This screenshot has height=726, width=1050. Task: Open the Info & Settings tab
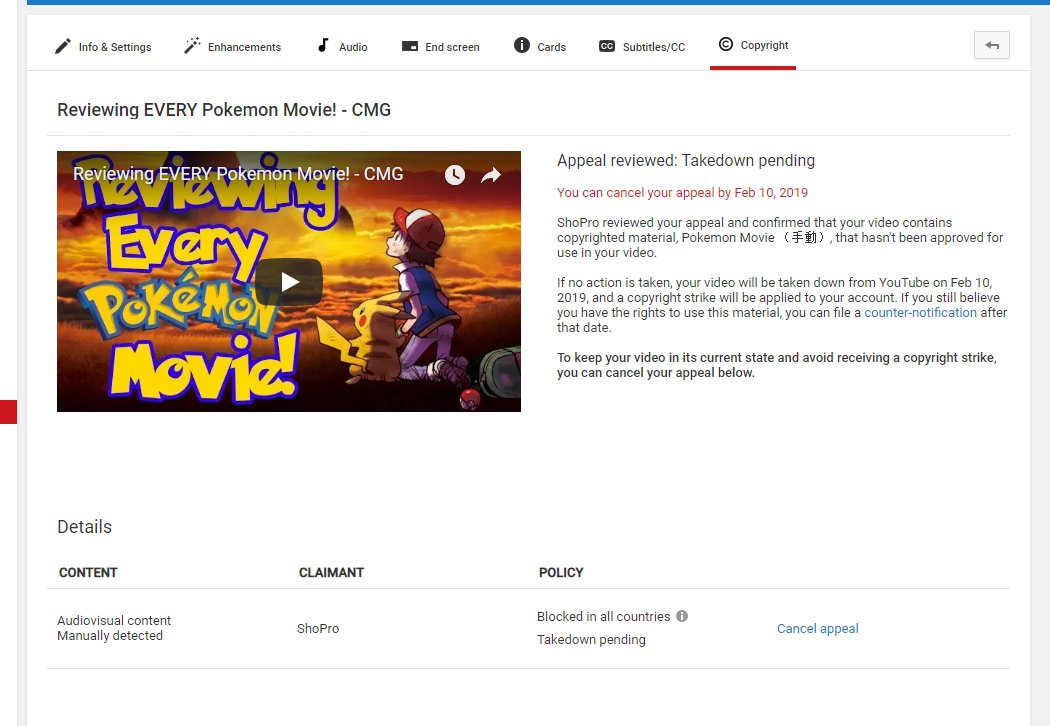(x=103, y=47)
